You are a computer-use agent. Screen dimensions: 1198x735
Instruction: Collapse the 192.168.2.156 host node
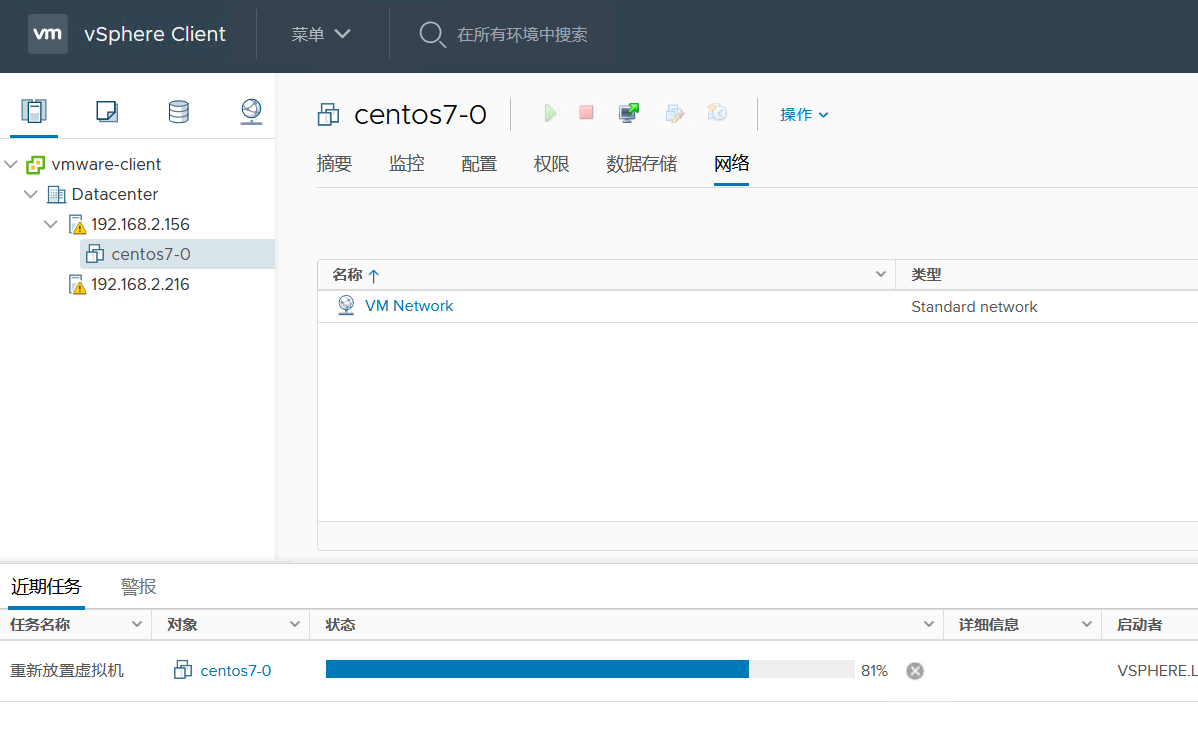(x=50, y=224)
